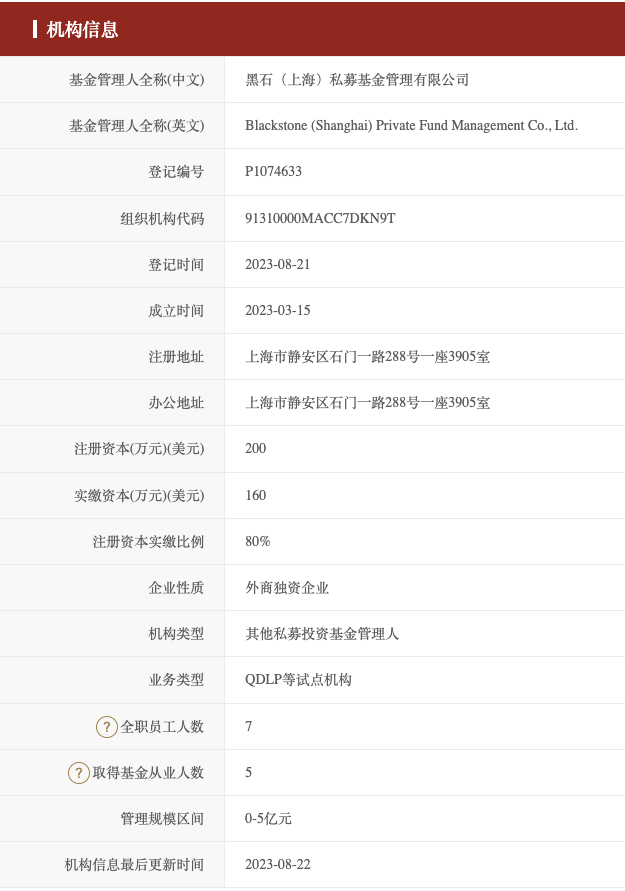Click the label 实缴资本(万元)(美元)
Screen dimensions: 625x891
coord(139,496)
